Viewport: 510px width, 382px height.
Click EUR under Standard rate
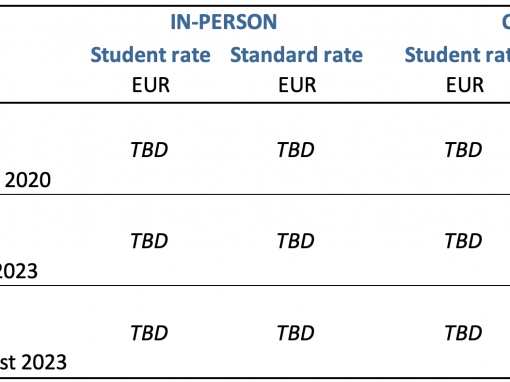coord(297,85)
